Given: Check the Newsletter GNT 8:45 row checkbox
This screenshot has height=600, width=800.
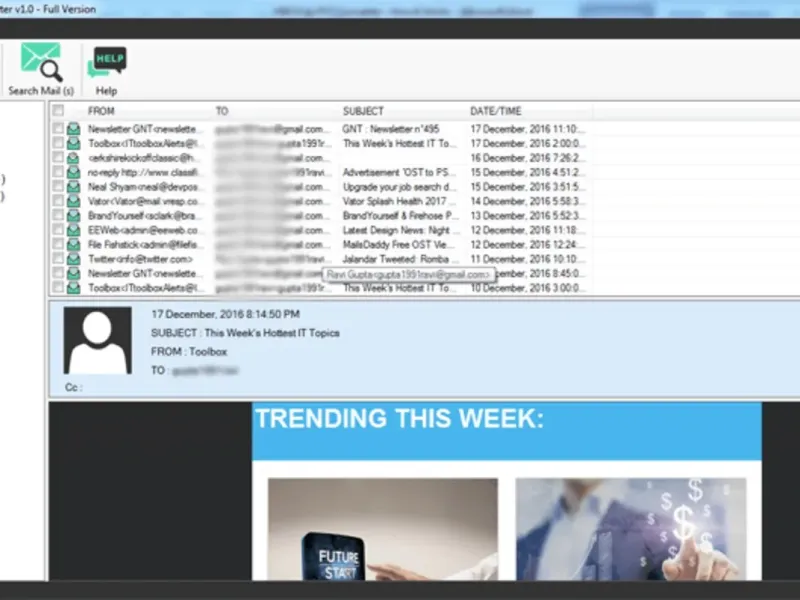Looking at the screenshot, I should coord(58,273).
